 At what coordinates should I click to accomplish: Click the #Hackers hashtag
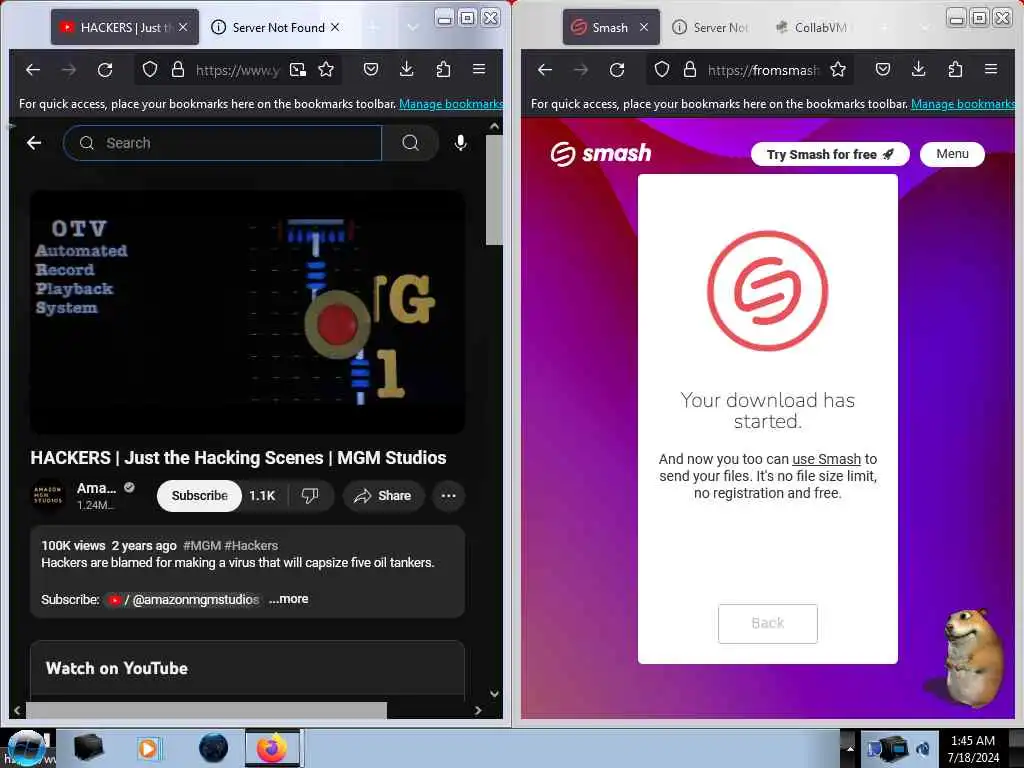251,545
